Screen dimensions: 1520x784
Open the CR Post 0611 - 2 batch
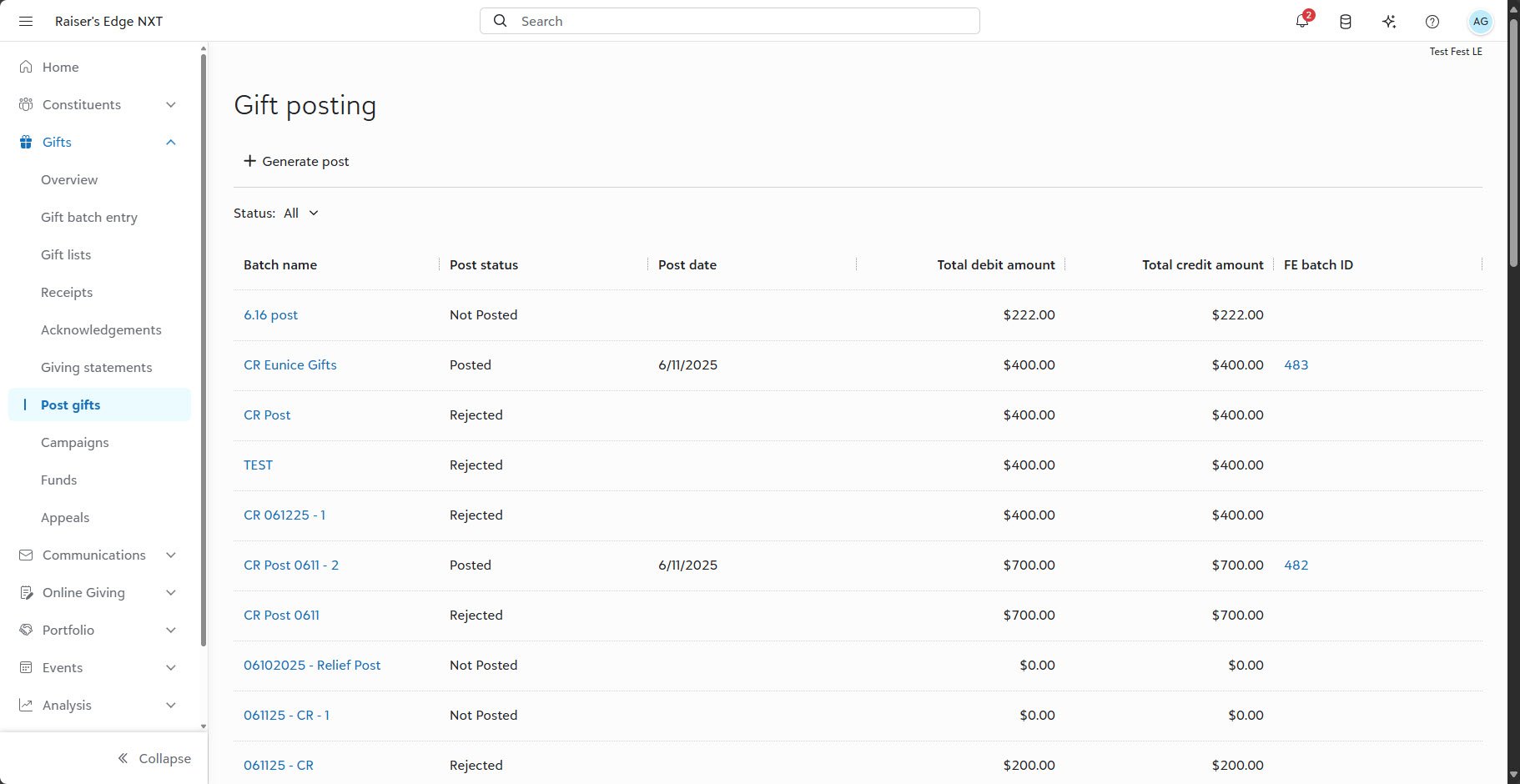[x=291, y=565]
